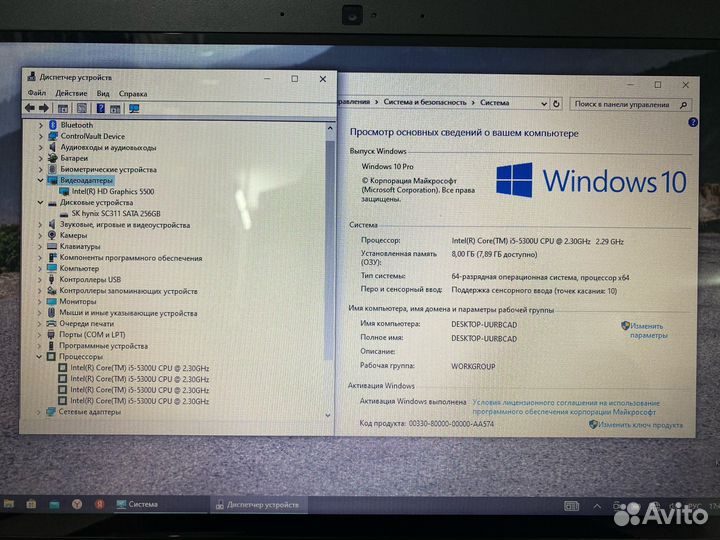
Task: Select the Клавиатуры category
Action: pos(80,247)
